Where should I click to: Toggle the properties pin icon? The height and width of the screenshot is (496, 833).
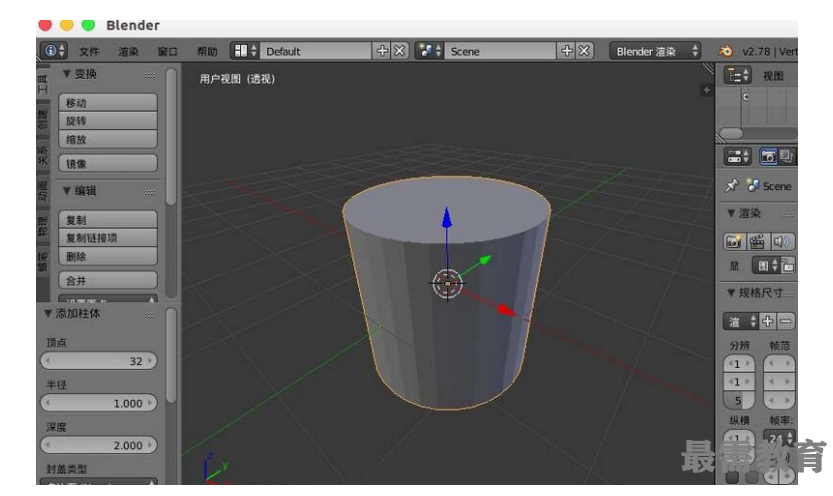(x=732, y=186)
